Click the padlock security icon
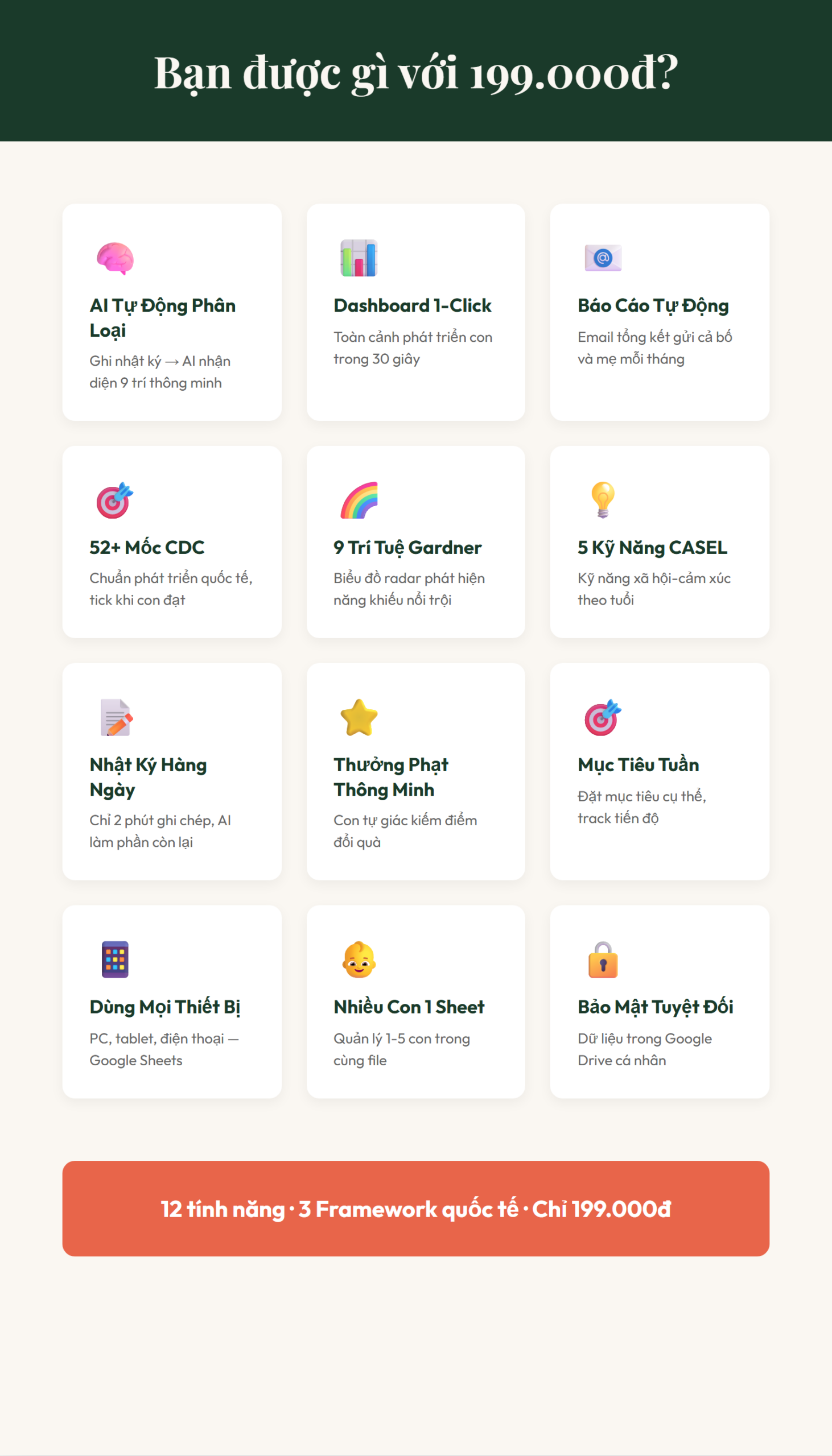Image resolution: width=832 pixels, height=1456 pixels. pyautogui.click(x=603, y=959)
